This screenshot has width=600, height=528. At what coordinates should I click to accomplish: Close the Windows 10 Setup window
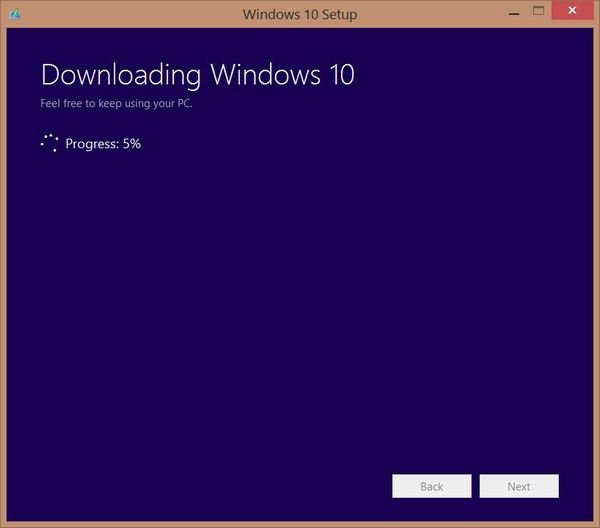[x=572, y=10]
